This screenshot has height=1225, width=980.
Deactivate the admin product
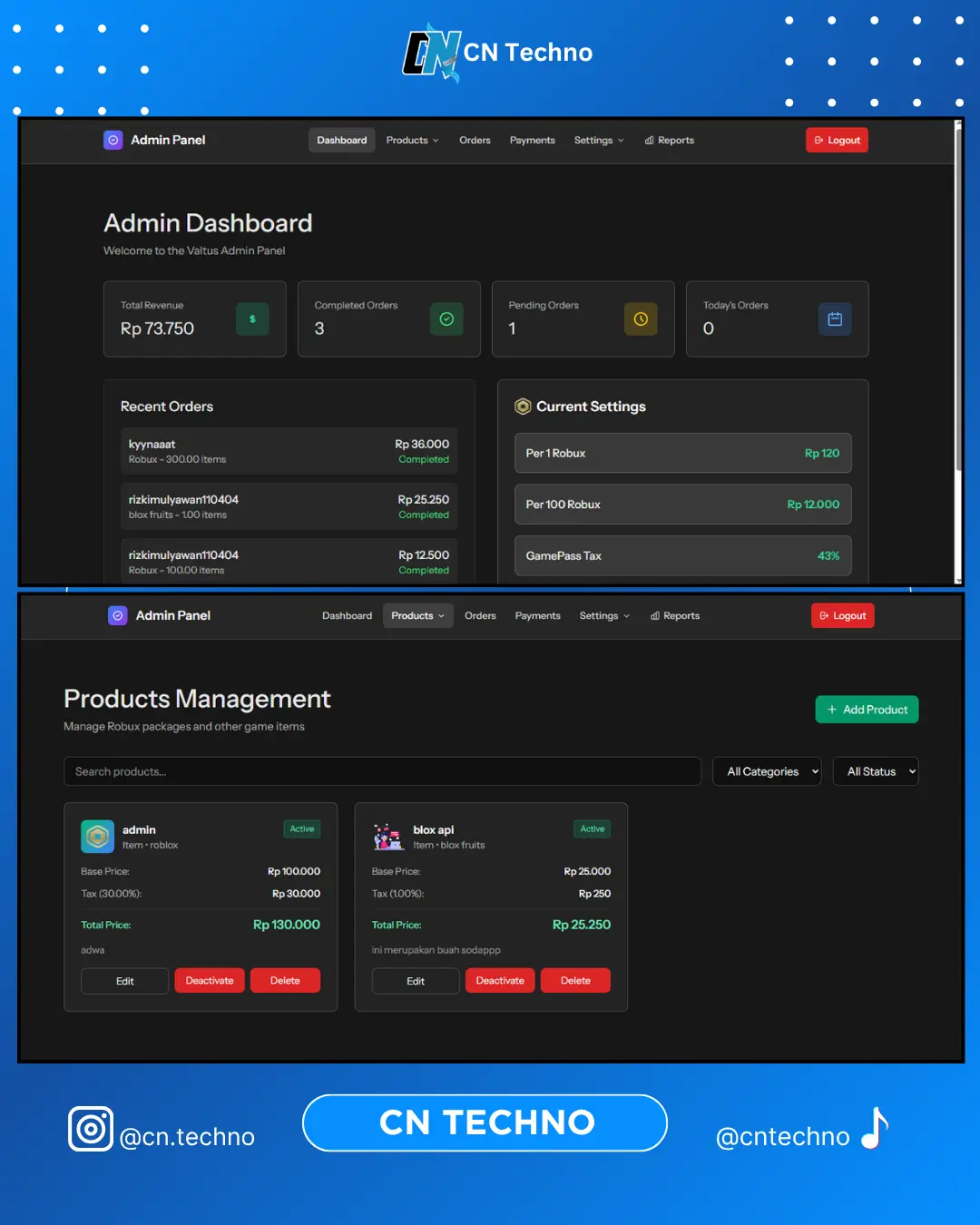210,981
